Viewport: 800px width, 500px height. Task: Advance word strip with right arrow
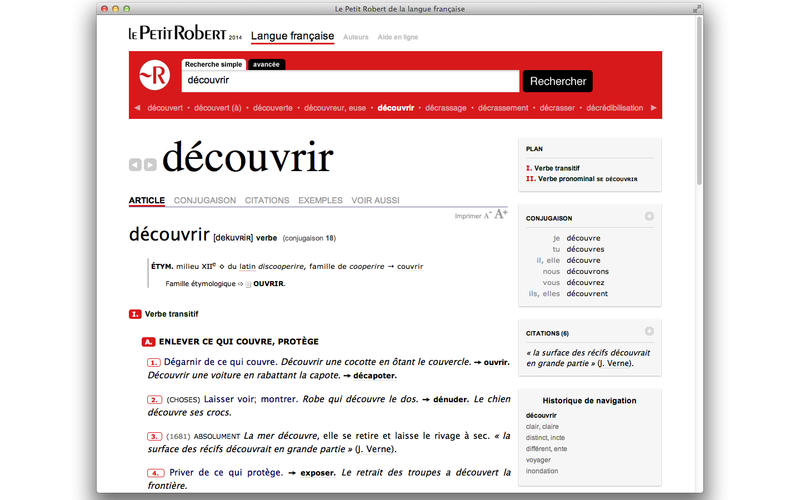(x=653, y=108)
